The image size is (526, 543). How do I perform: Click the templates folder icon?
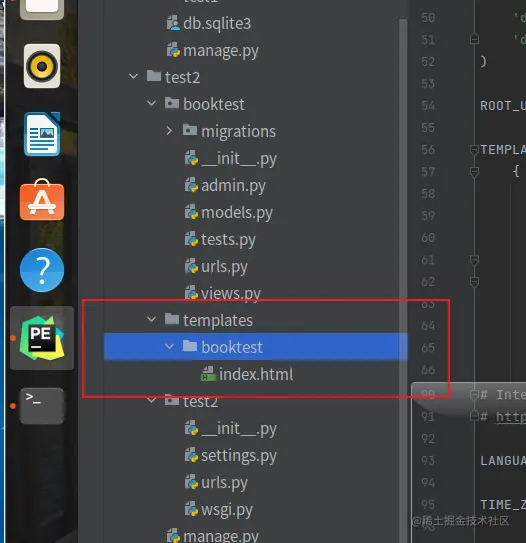(172, 319)
